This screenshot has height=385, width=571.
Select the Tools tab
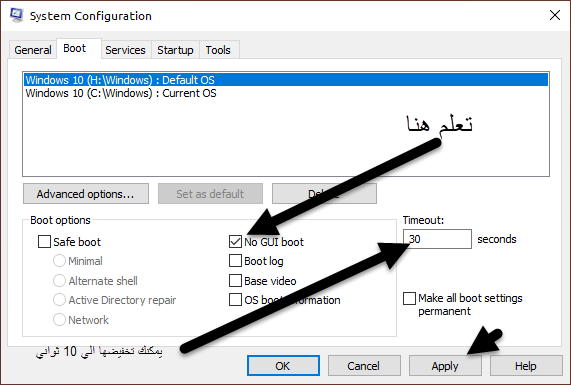pos(218,50)
